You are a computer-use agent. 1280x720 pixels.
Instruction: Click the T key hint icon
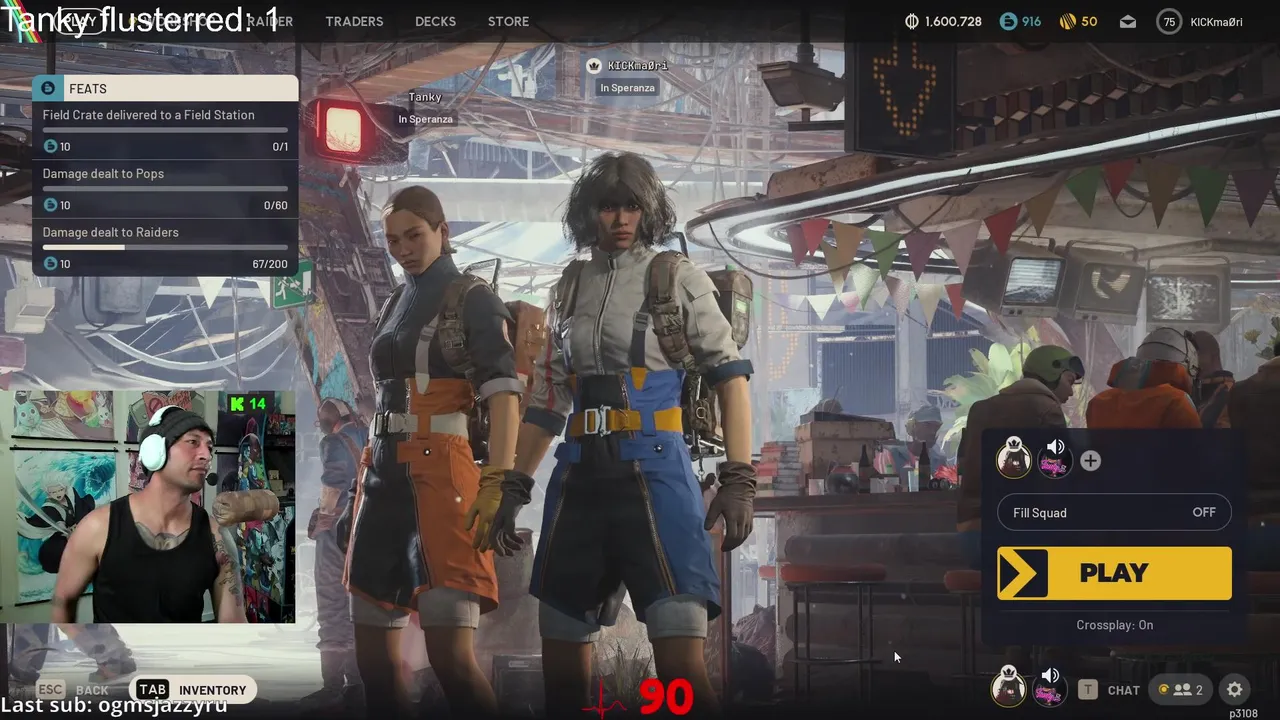[x=1088, y=690]
